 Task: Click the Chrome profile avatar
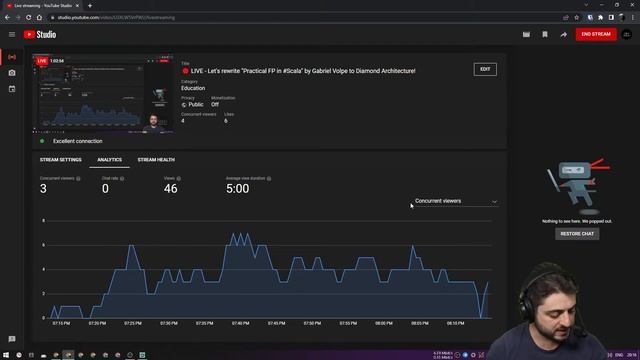622,18
